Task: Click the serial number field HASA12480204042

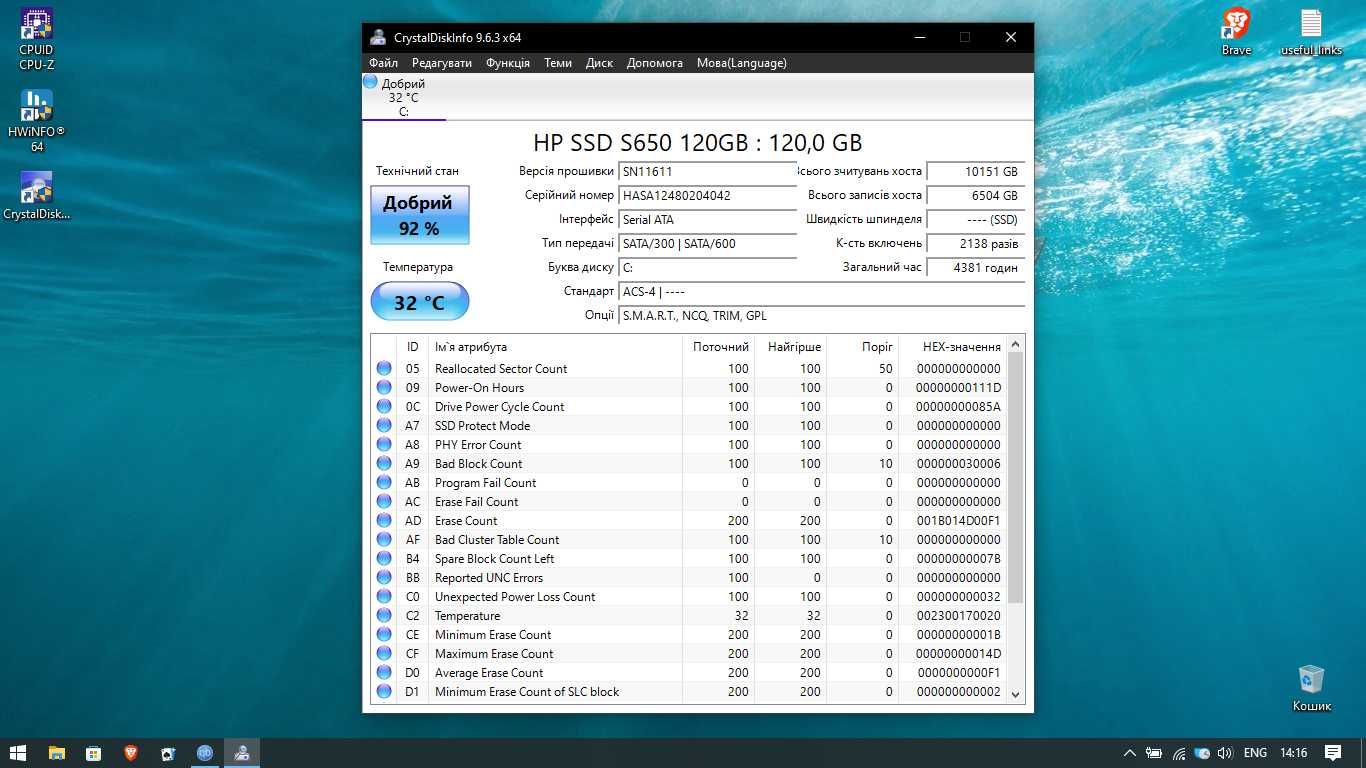Action: pyautogui.click(x=707, y=195)
